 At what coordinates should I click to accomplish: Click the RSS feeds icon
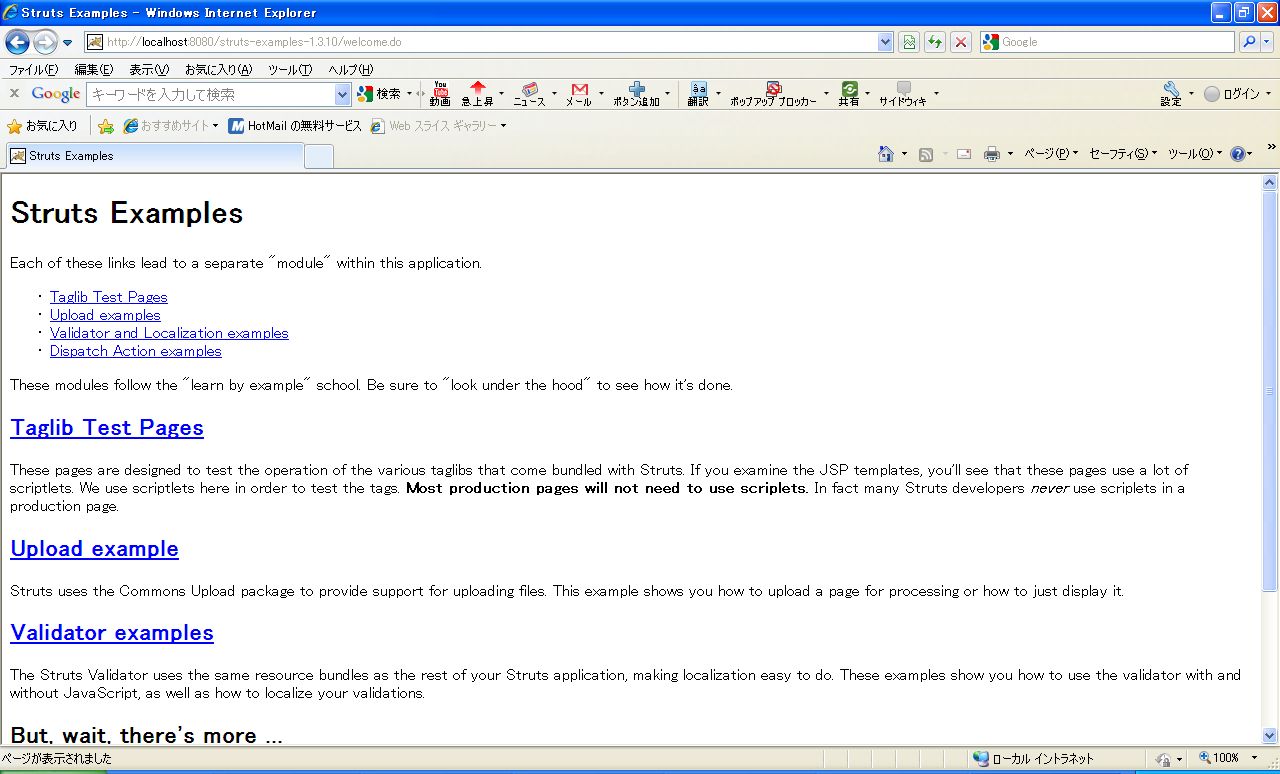pyautogui.click(x=926, y=154)
